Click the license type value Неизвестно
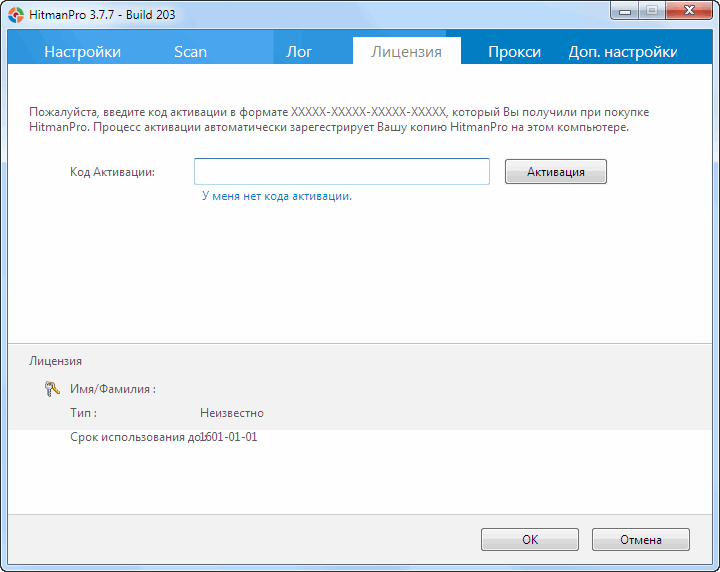 tap(232, 413)
